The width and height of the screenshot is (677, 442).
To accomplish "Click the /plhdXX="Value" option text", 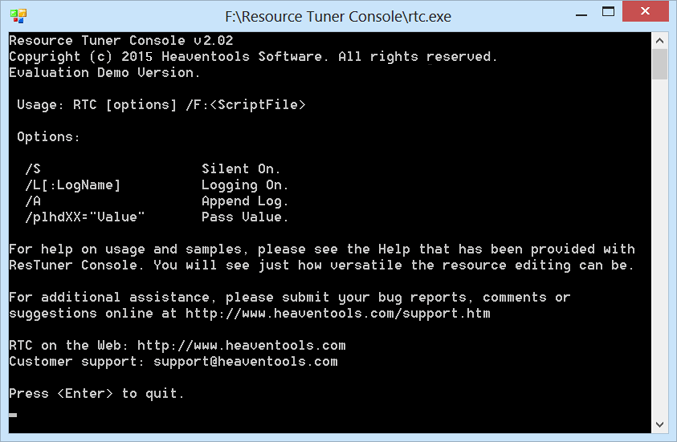I will (85, 217).
